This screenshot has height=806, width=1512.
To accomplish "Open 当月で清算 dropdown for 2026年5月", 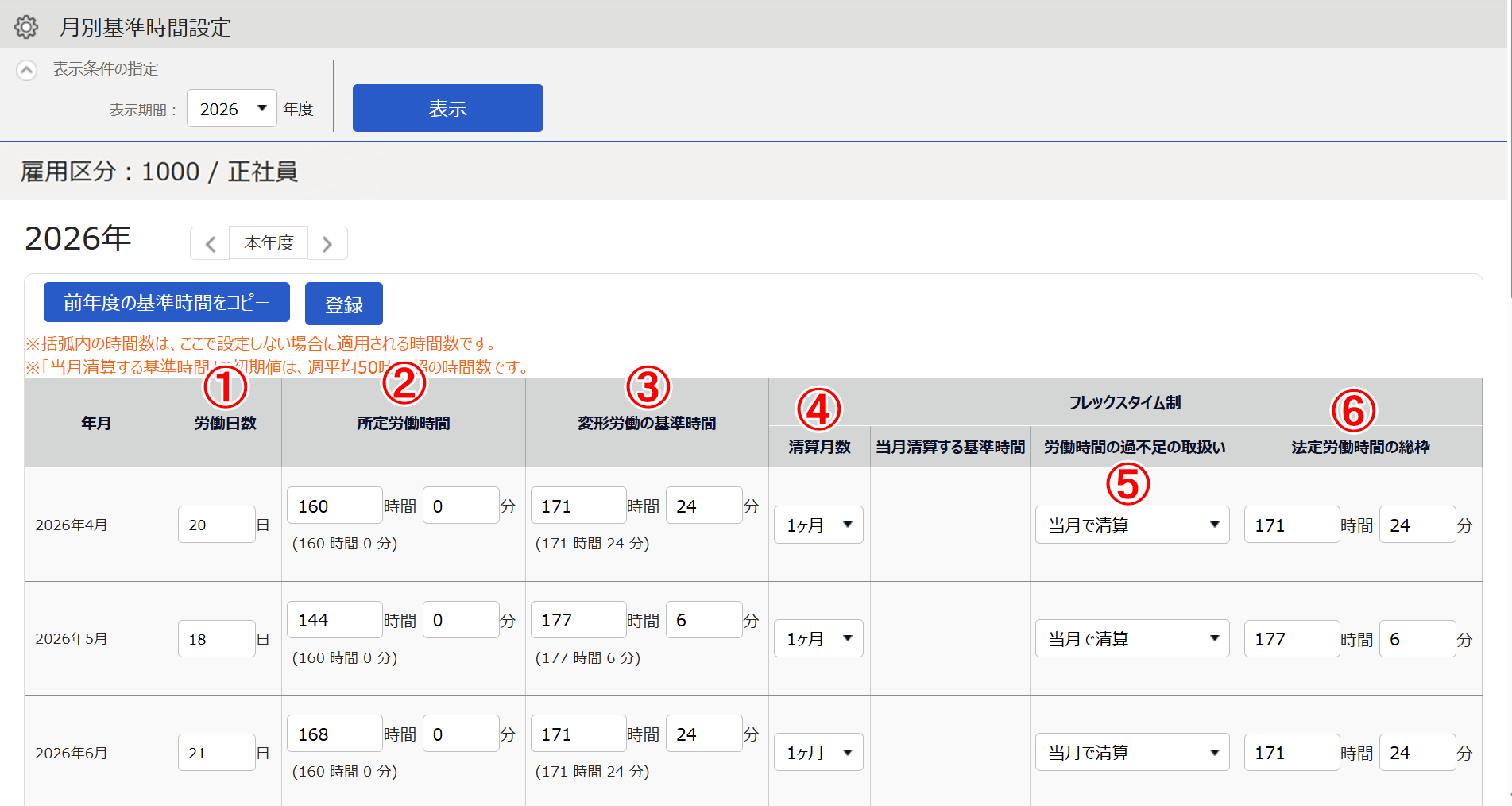I will [x=1132, y=639].
